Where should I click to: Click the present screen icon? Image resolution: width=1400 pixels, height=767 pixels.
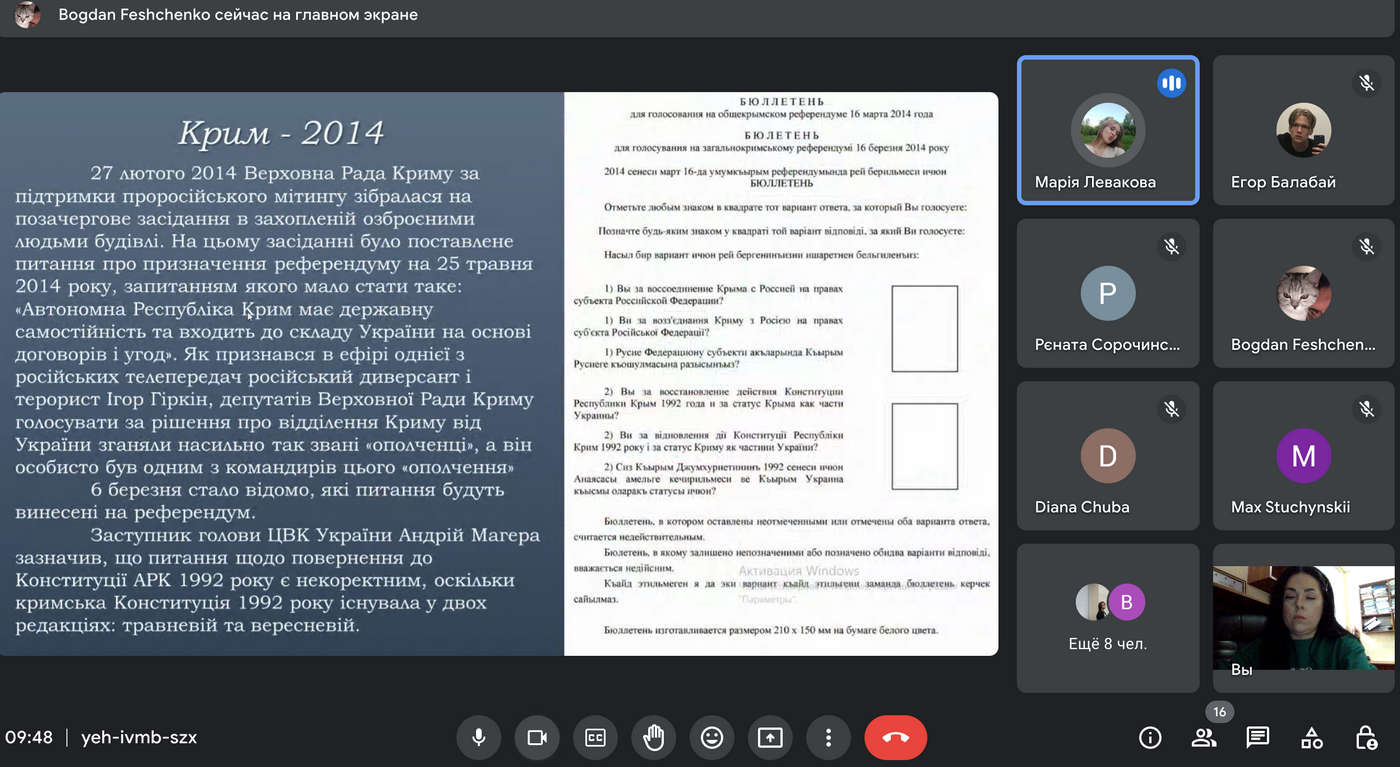[x=769, y=738]
